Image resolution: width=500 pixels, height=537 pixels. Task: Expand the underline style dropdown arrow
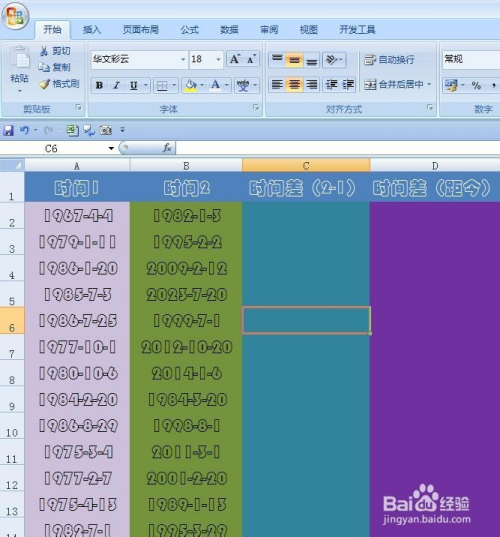[146, 85]
